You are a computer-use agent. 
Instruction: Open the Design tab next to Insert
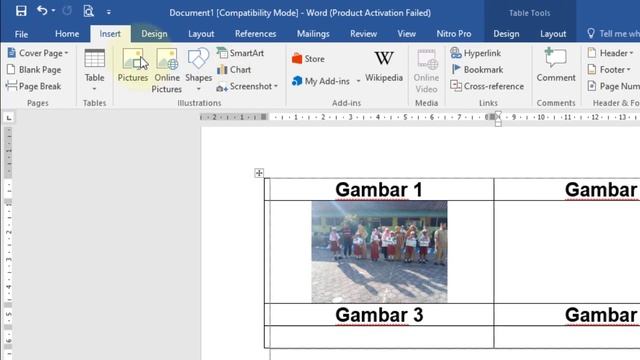pyautogui.click(x=154, y=34)
